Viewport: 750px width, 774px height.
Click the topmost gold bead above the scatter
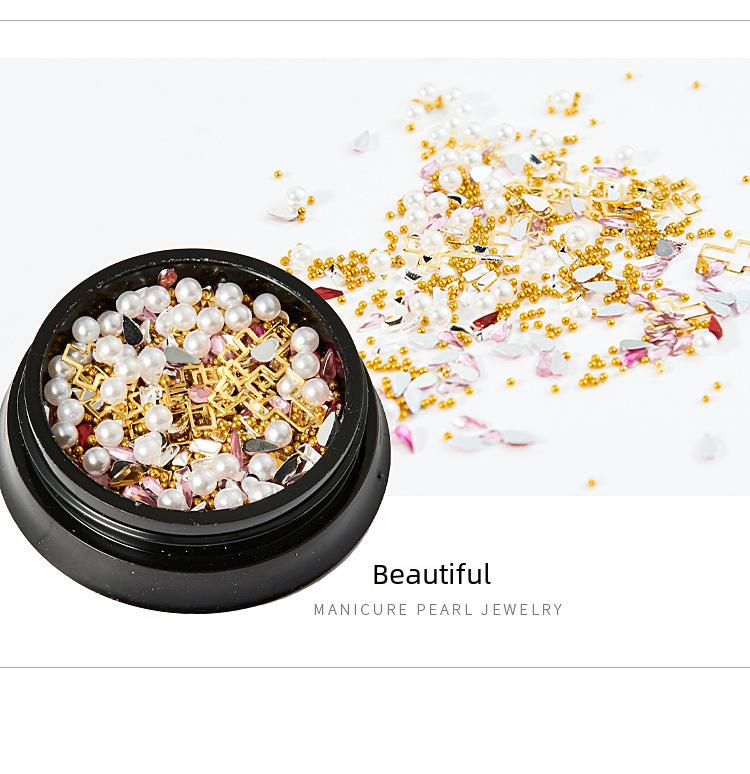pyautogui.click(x=629, y=77)
